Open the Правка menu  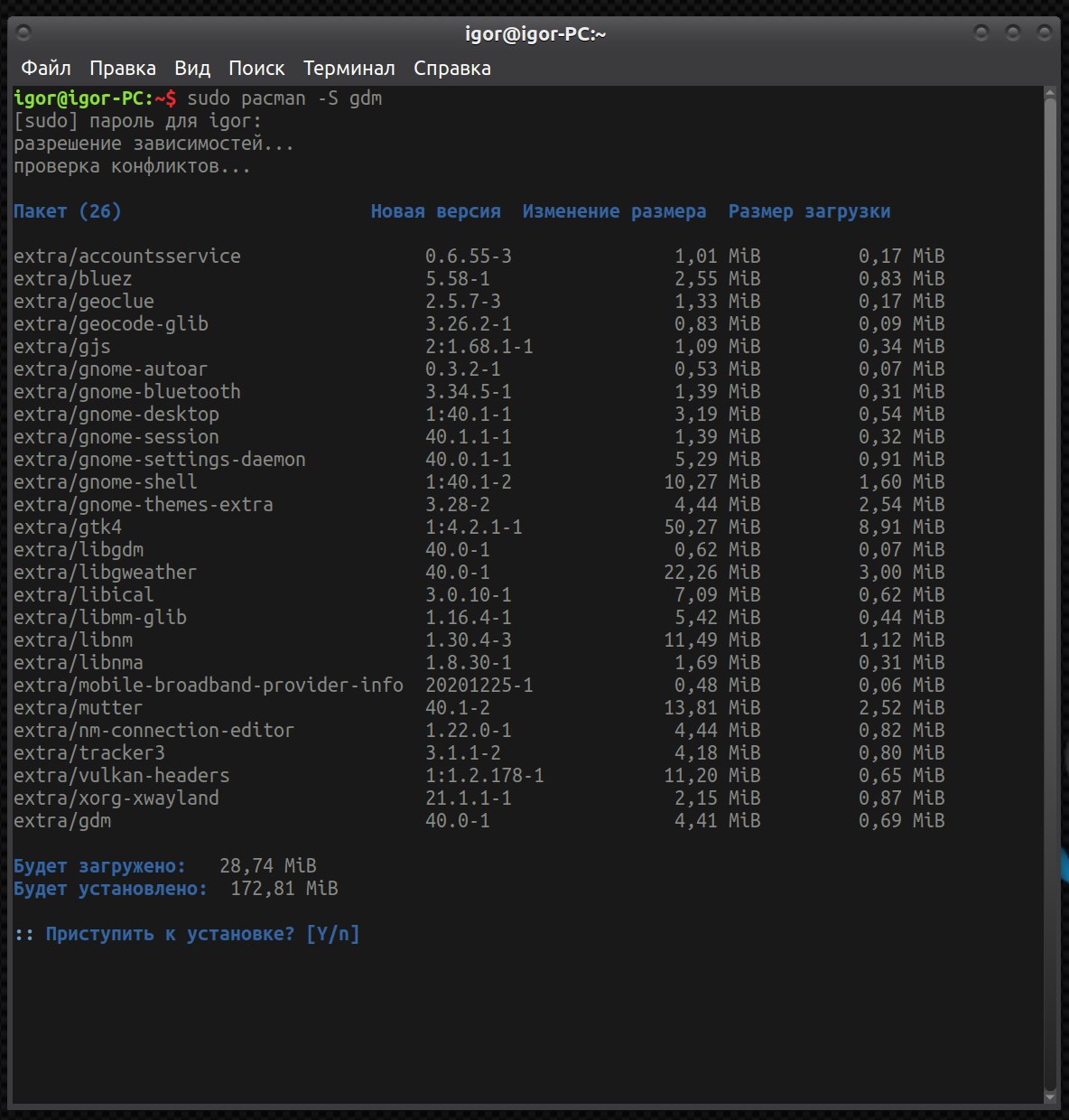123,68
